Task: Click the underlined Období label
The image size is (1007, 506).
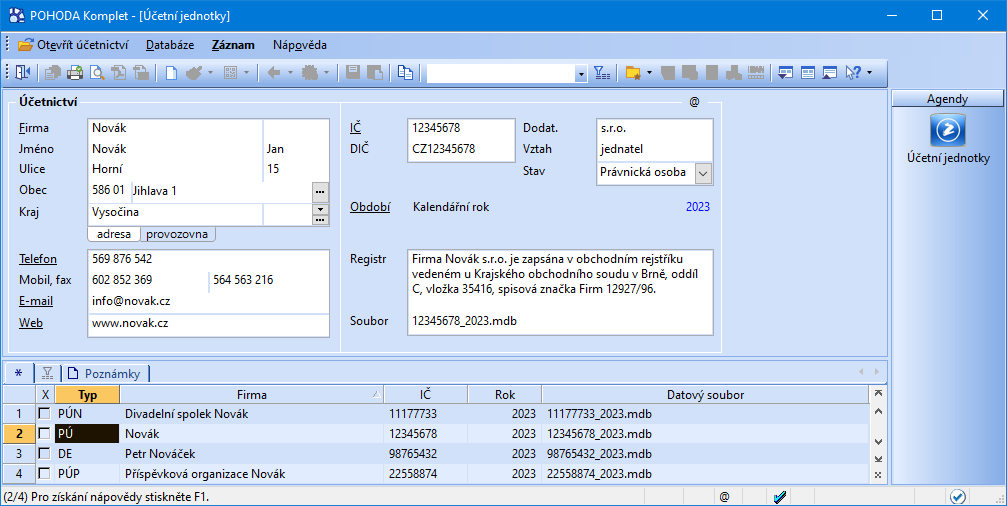Action: click(370, 207)
